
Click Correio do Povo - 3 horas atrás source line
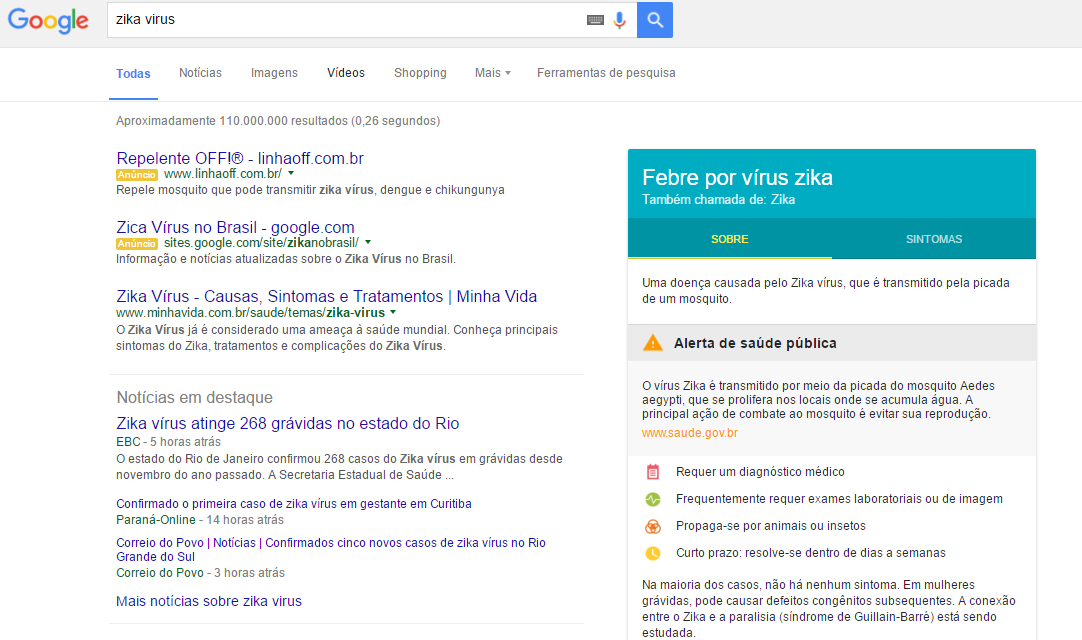point(200,573)
